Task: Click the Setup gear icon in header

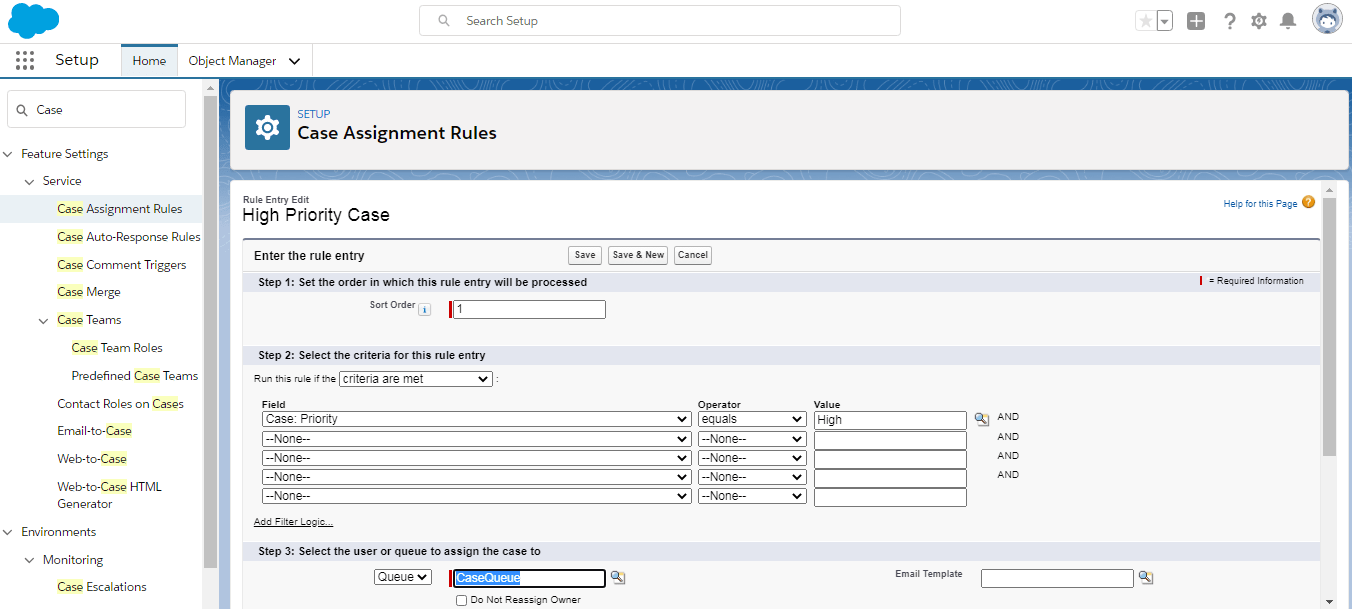Action: click(x=1259, y=21)
